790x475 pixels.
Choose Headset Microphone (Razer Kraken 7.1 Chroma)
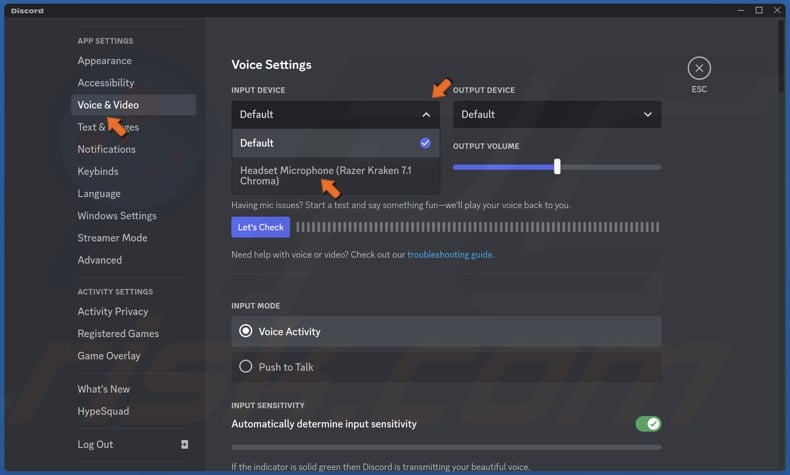(336, 175)
